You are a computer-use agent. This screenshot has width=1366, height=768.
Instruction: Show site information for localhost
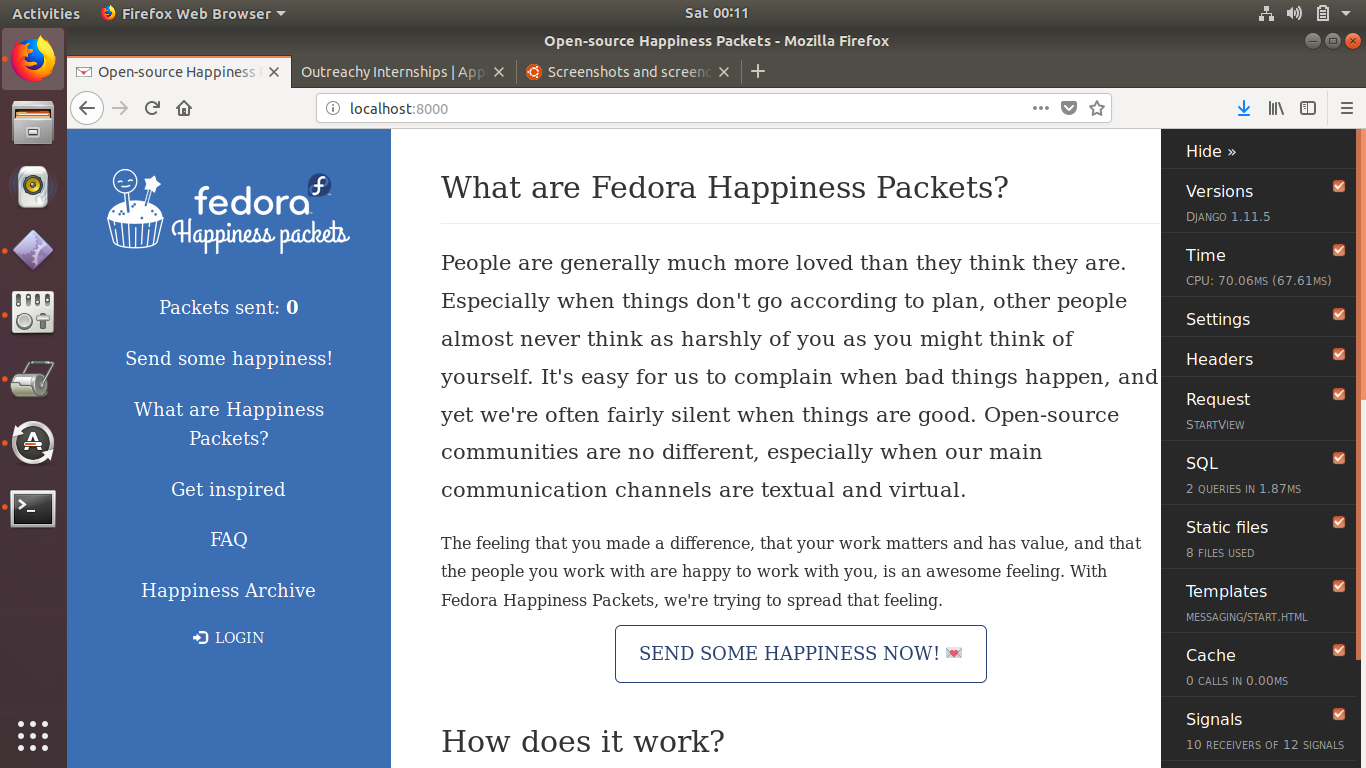tap(333, 108)
